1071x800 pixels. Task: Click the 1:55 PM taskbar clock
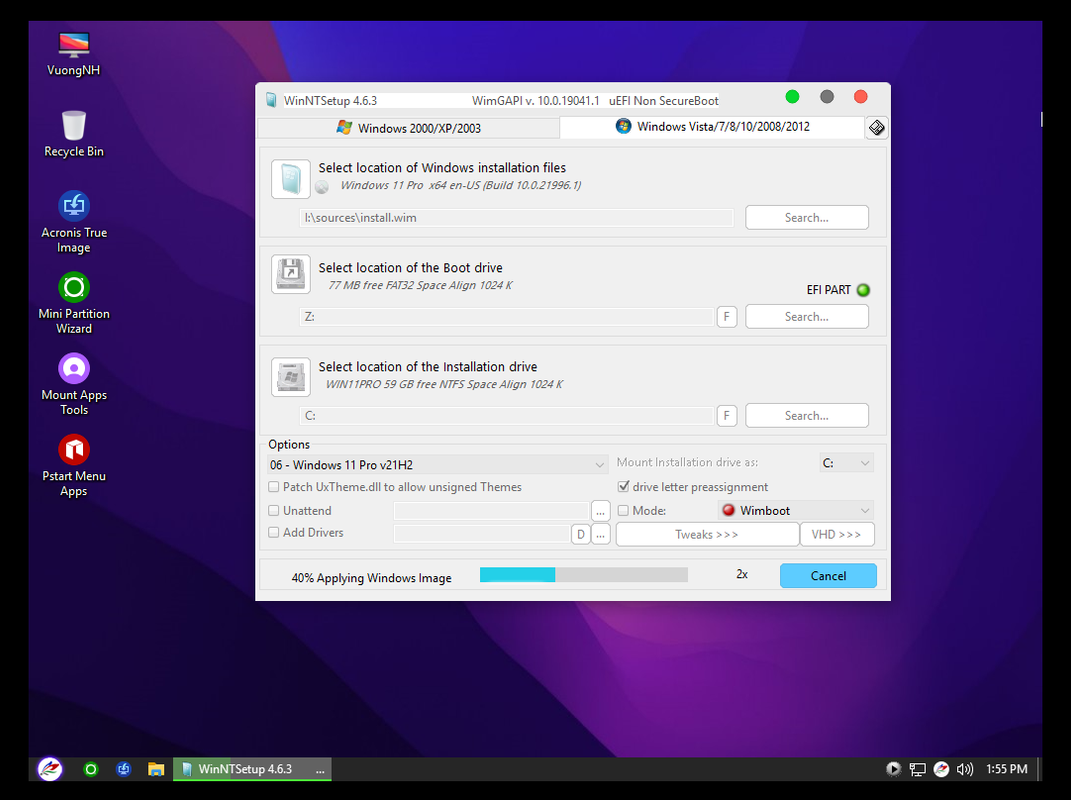1006,769
